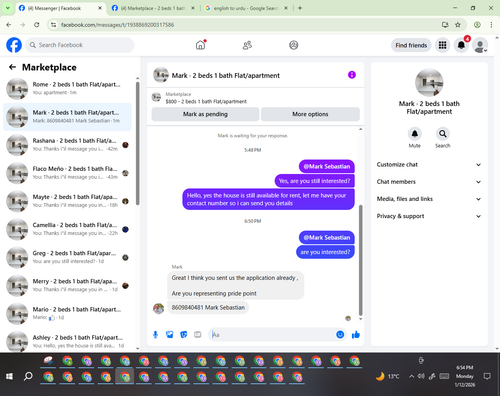
Task: Click the chat messages scrollbar
Action: point(360,260)
